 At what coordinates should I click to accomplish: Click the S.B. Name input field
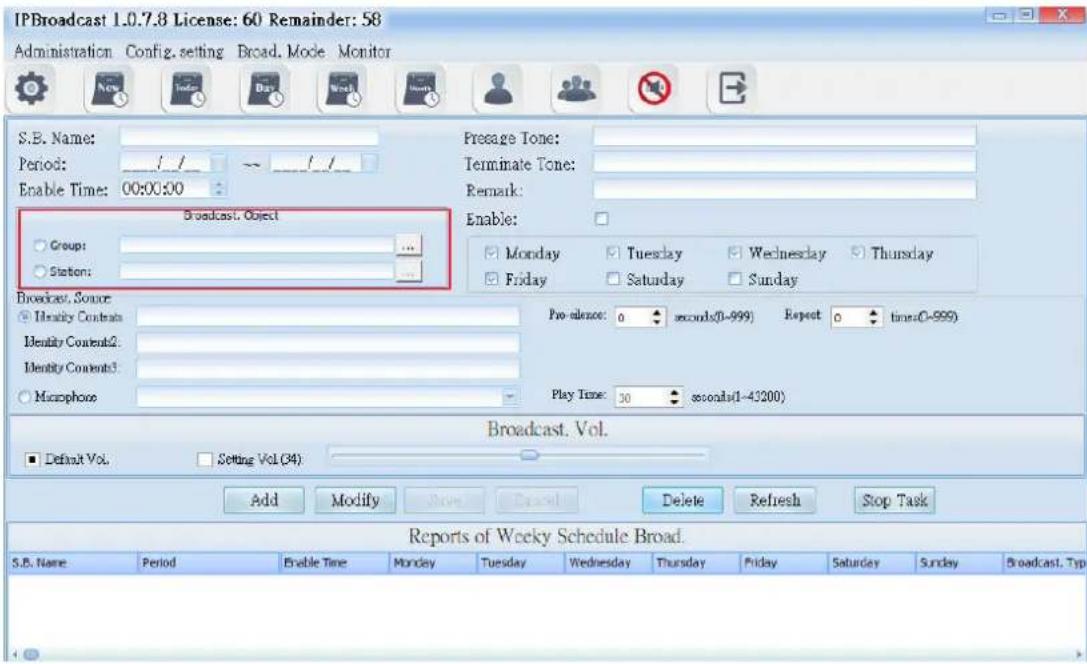click(x=250, y=137)
